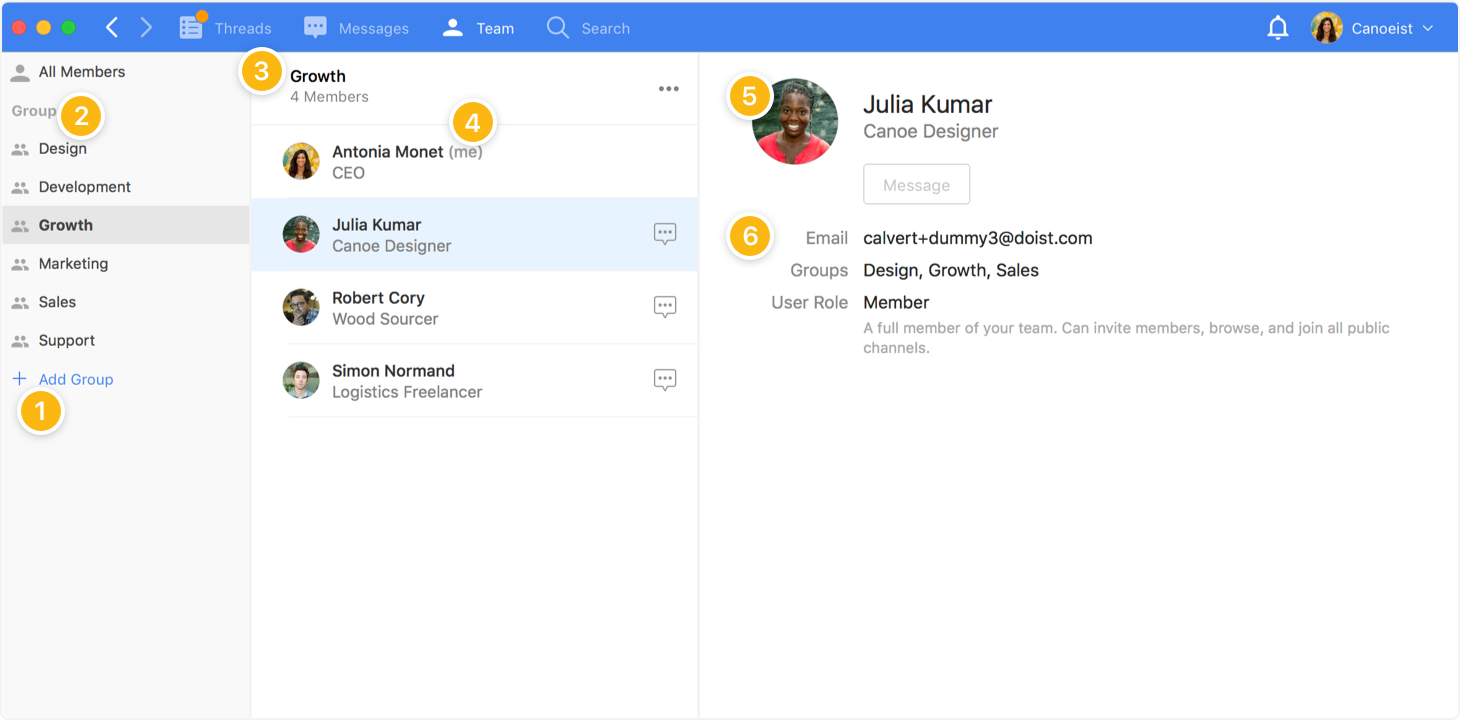Viewport: 1460px width, 720px height.
Task: Open the Search tab
Action: tap(588, 28)
